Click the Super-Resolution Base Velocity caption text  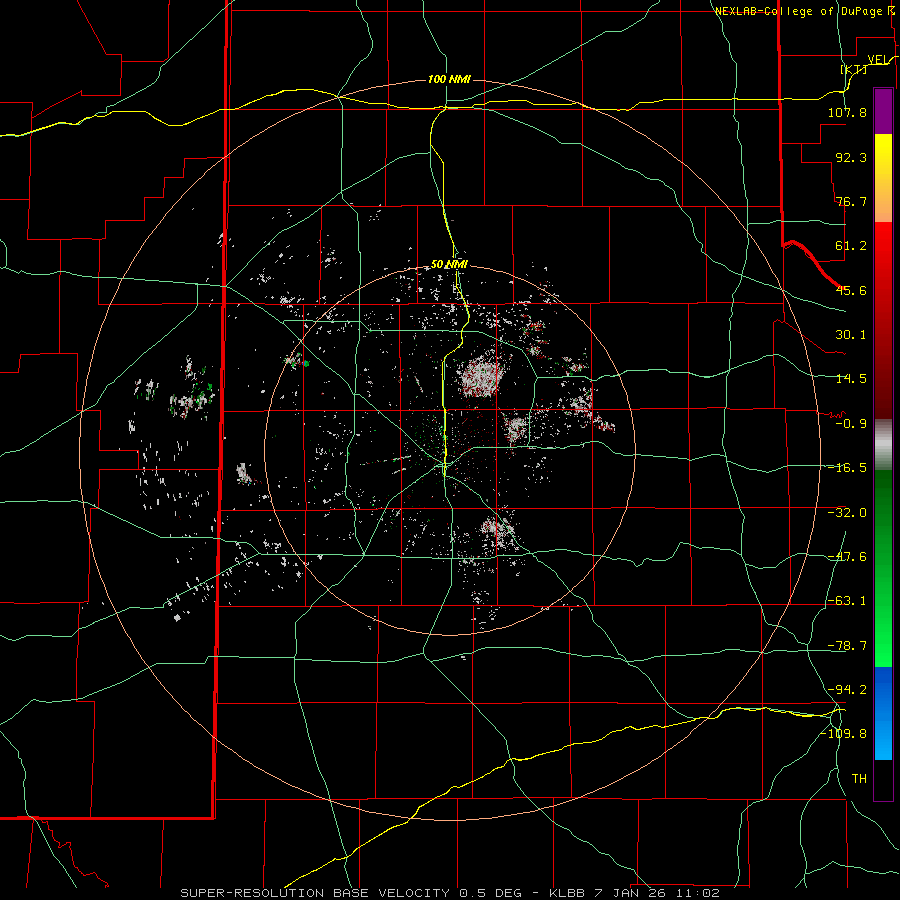click(450, 893)
